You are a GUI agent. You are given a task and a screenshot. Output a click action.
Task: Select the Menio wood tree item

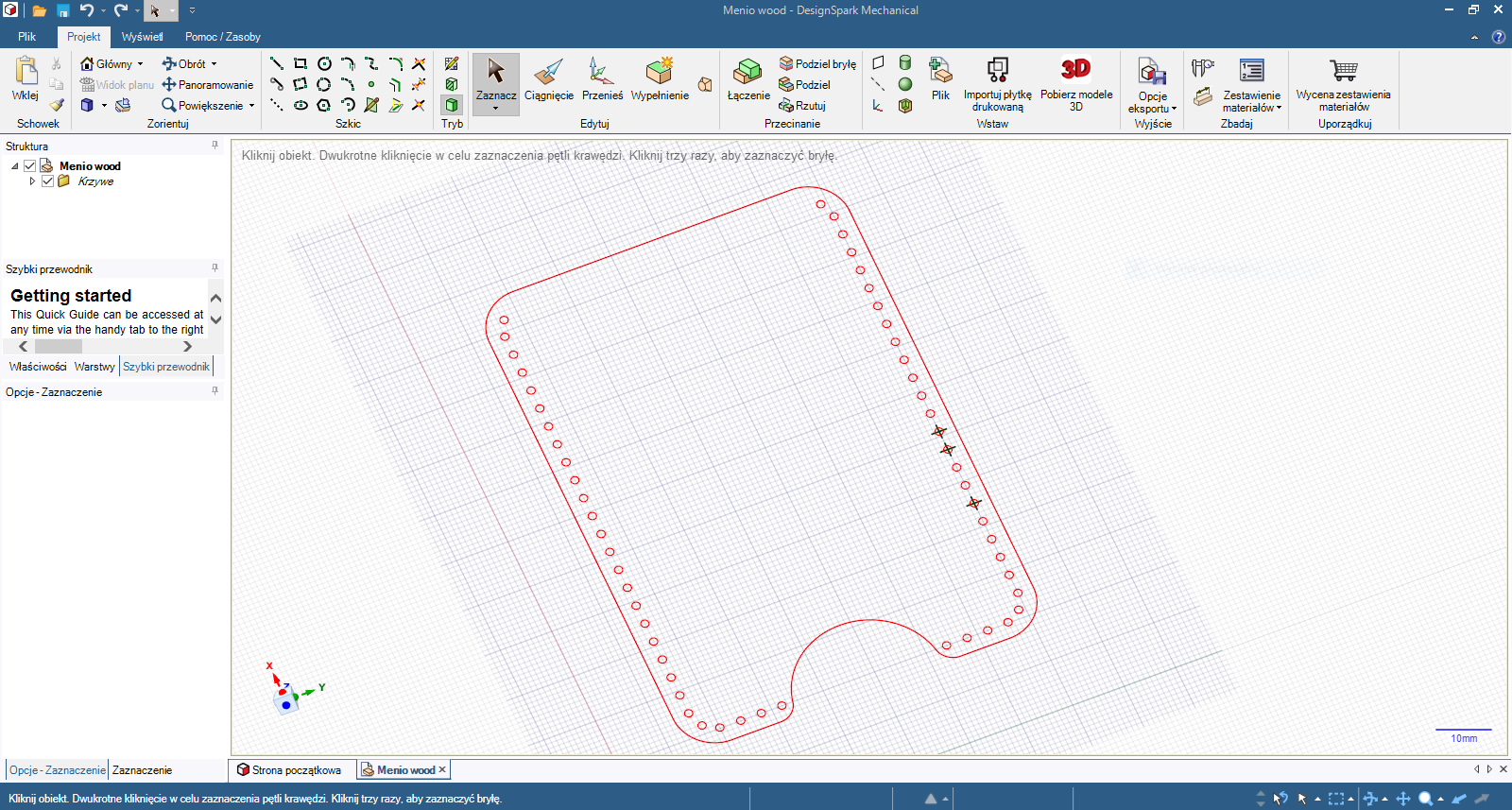point(90,165)
